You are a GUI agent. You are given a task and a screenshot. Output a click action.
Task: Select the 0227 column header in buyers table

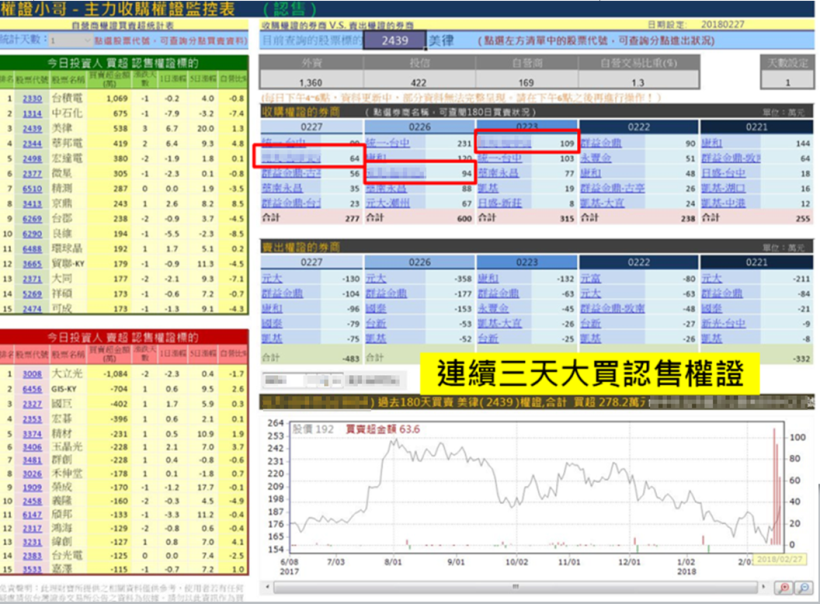312,127
